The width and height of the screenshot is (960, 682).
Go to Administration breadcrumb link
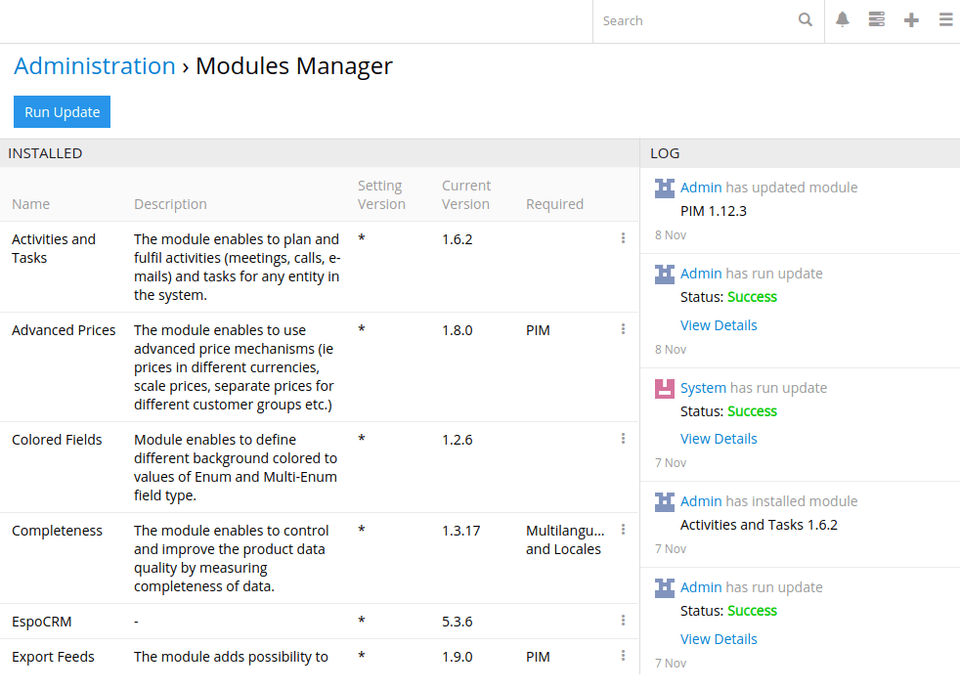click(95, 66)
